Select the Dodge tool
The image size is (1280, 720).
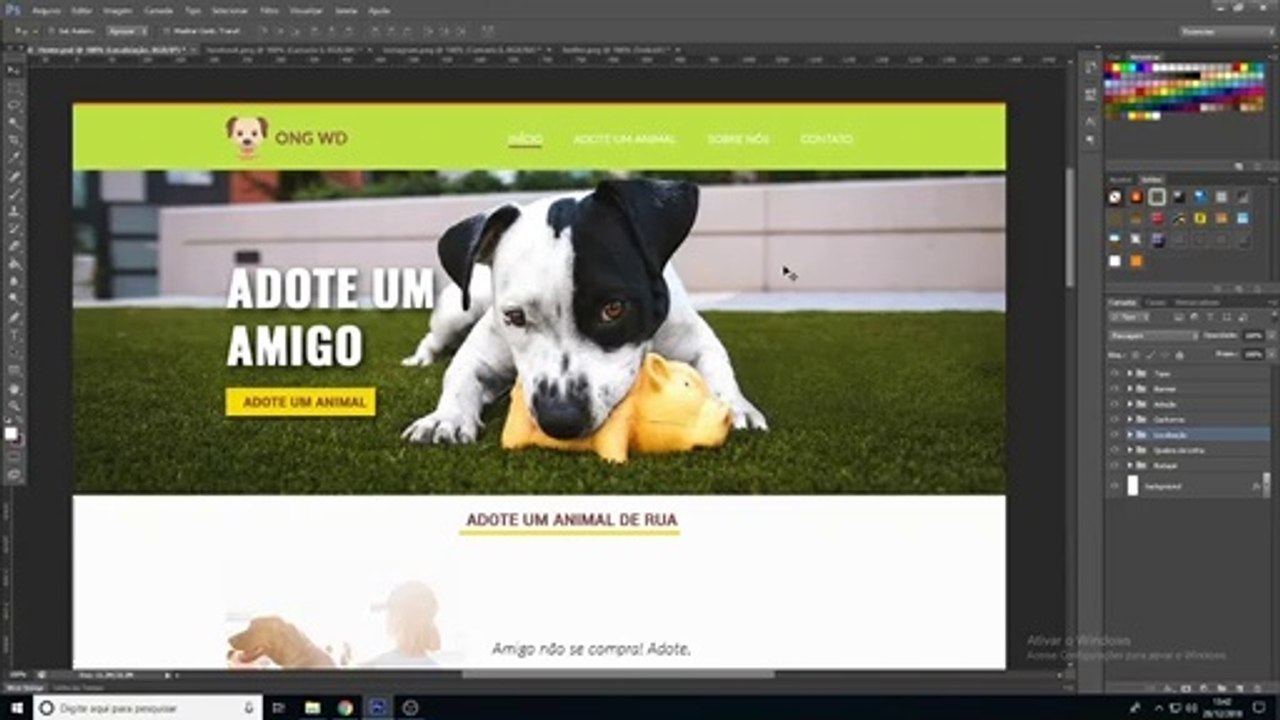click(x=14, y=298)
